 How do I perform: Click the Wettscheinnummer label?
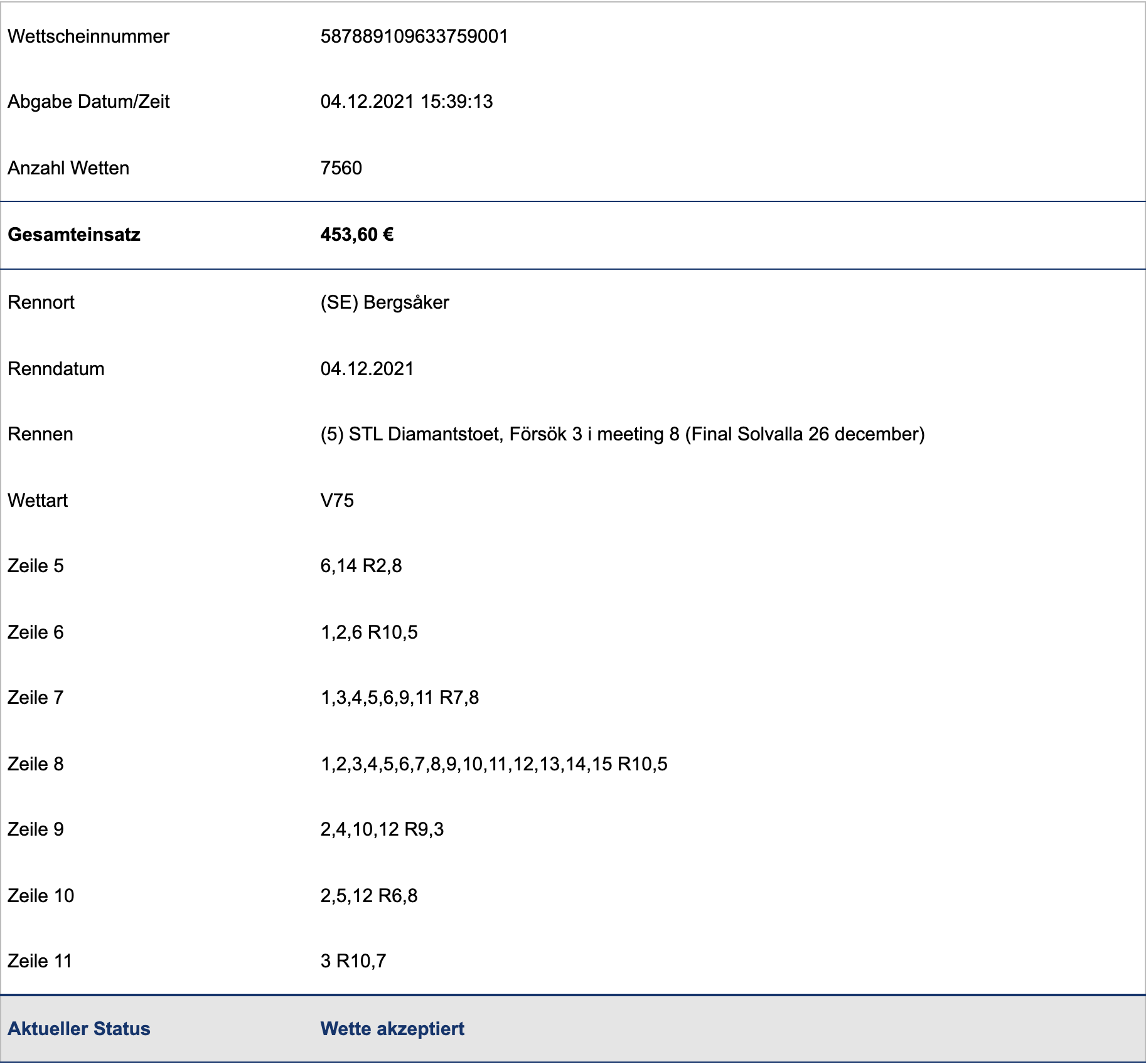[88, 36]
